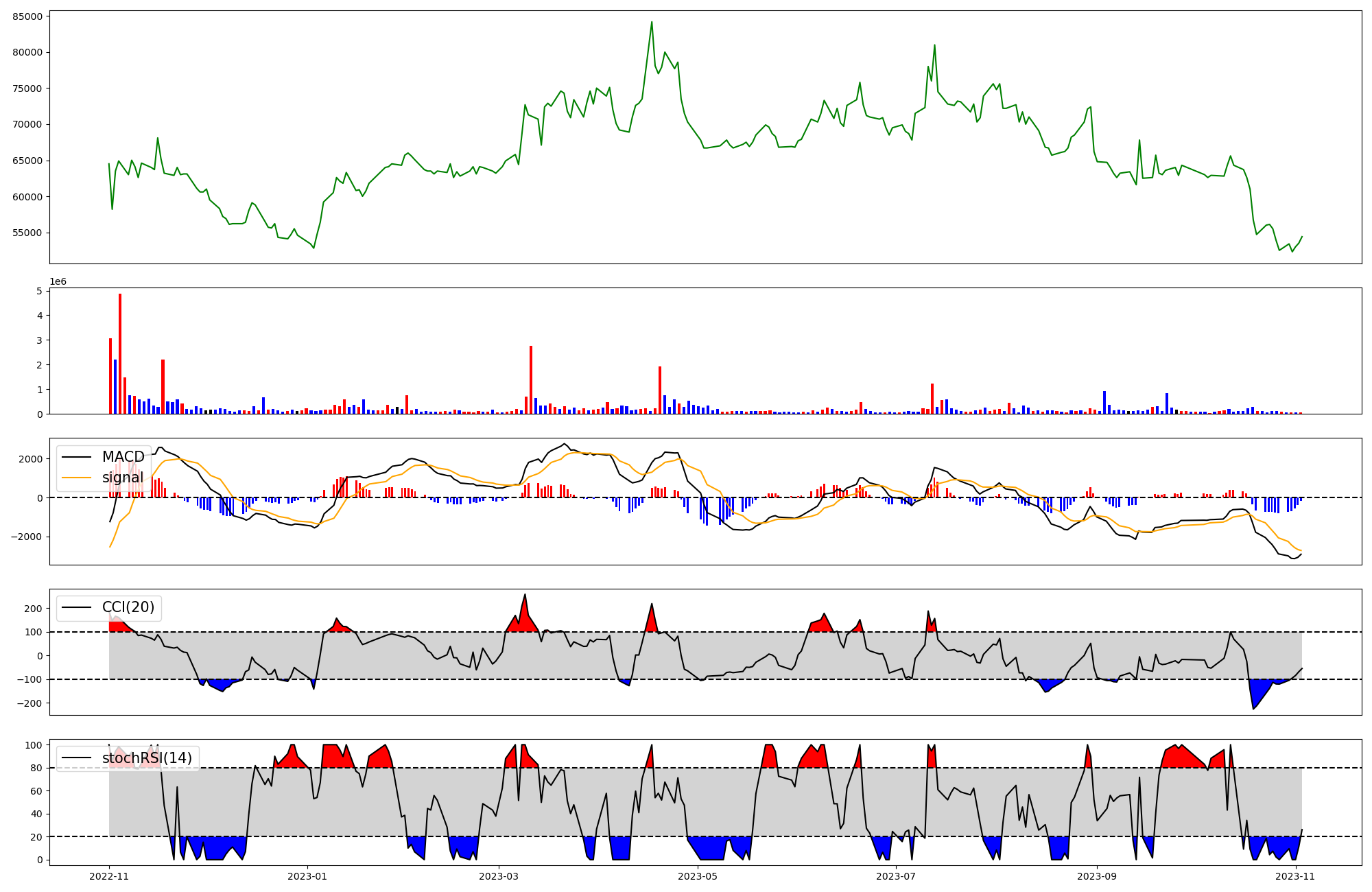Click the 1e6 volume scale offset text
This screenshot has width=1372, height=892.
(x=58, y=282)
